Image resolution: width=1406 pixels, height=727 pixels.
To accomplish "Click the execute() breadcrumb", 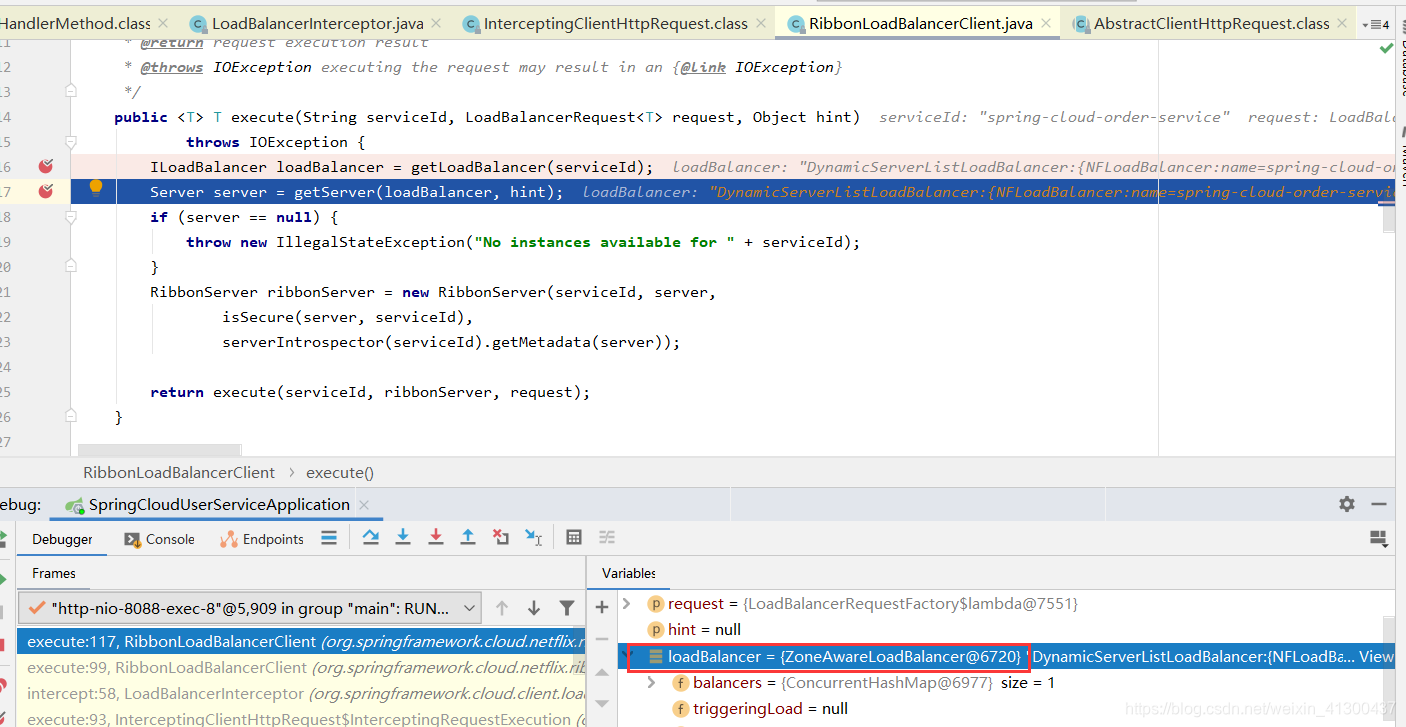I will pos(340,472).
